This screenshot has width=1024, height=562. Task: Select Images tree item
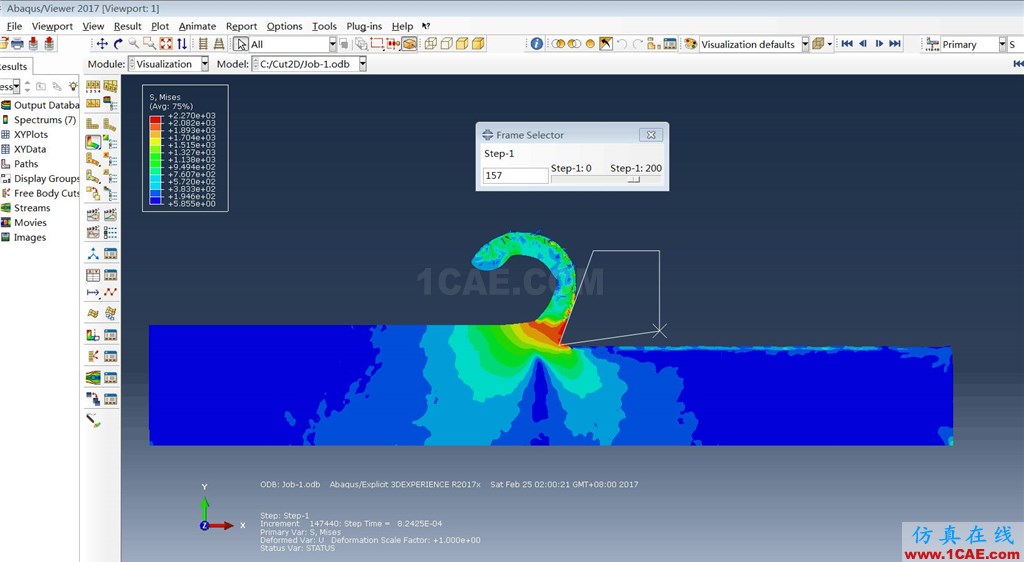coord(24,238)
